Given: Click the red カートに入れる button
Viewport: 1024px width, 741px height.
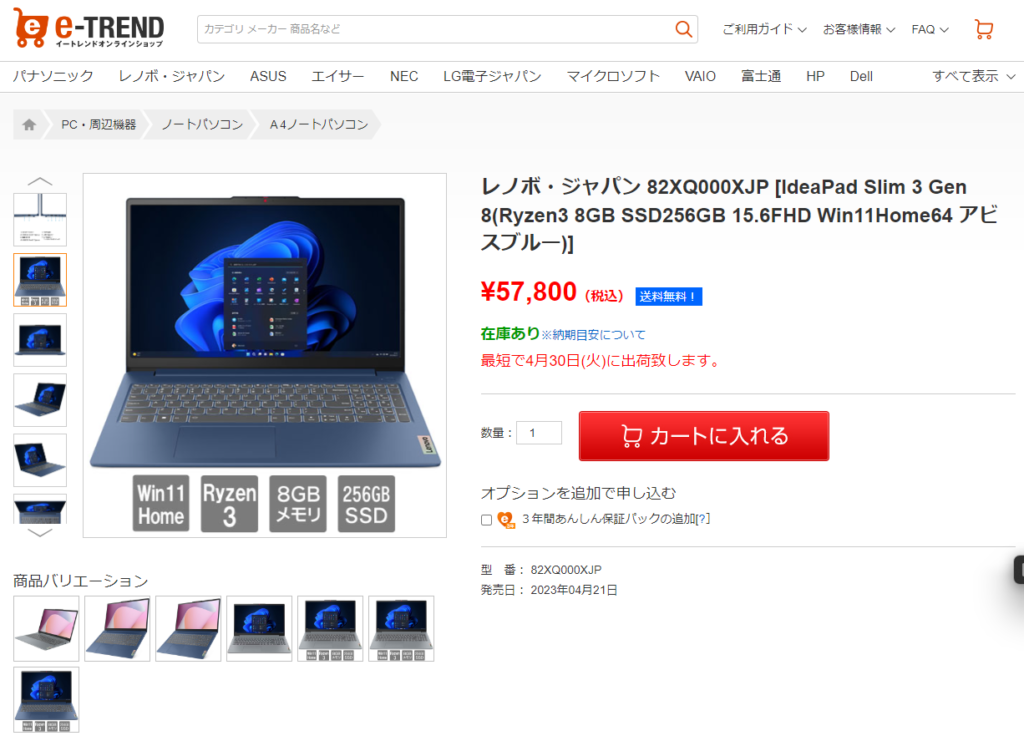Looking at the screenshot, I should pos(704,436).
